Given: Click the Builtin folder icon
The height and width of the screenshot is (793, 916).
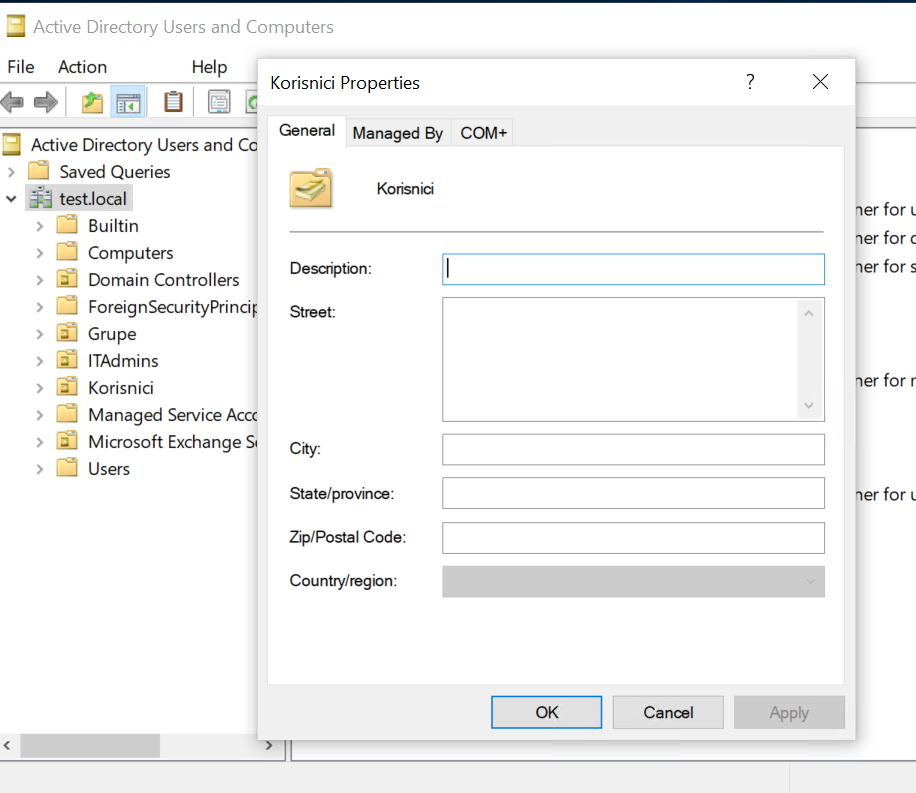Looking at the screenshot, I should (67, 225).
